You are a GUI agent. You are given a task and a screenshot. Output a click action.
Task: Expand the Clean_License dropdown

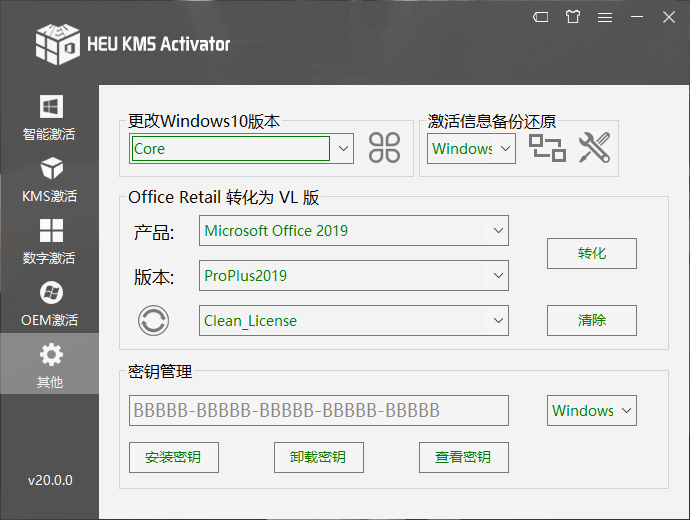[x=499, y=321]
